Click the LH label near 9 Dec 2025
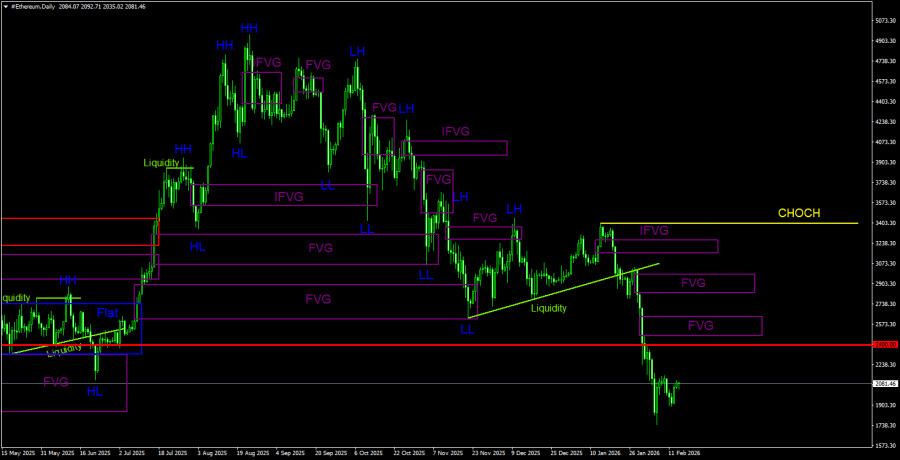Image resolution: width=900 pixels, height=460 pixels. [x=514, y=209]
